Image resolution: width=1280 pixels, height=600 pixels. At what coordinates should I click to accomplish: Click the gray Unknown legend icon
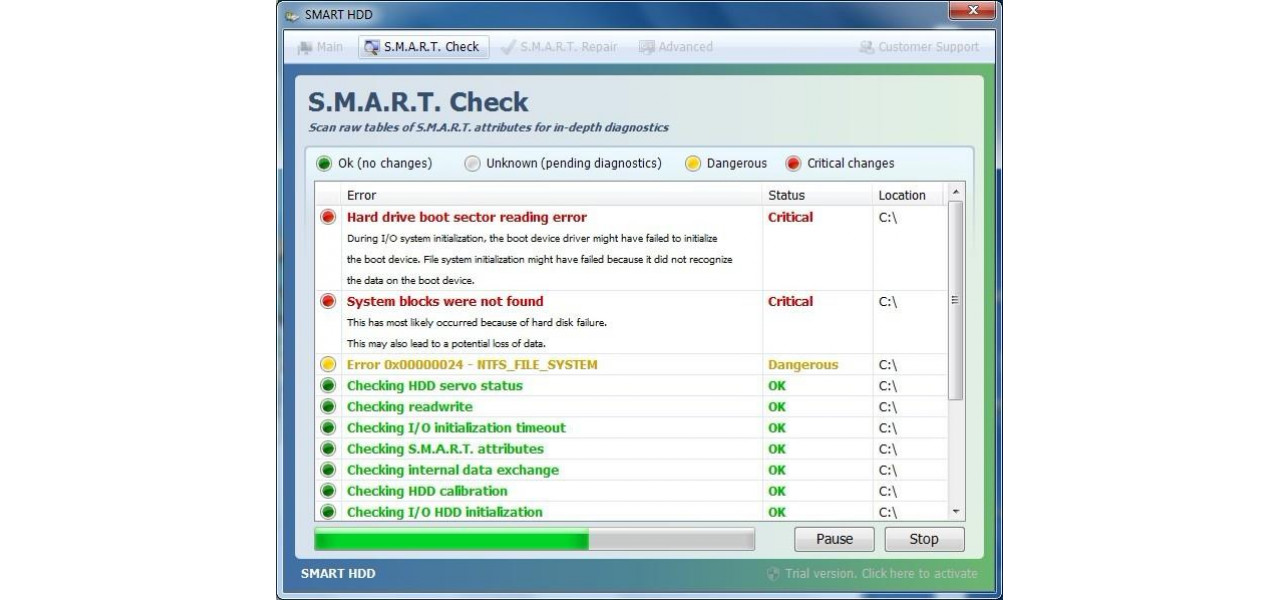pos(472,163)
